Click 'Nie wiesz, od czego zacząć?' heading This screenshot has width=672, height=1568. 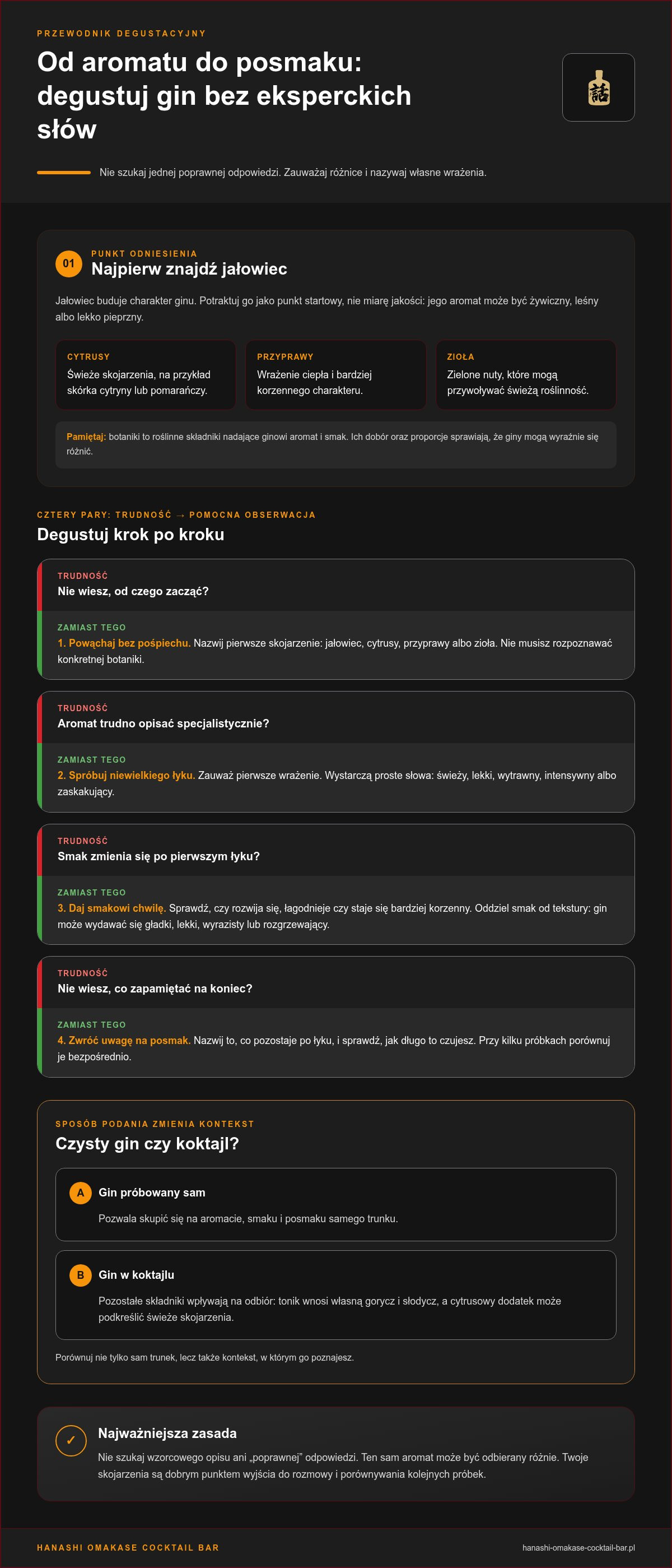click(133, 591)
